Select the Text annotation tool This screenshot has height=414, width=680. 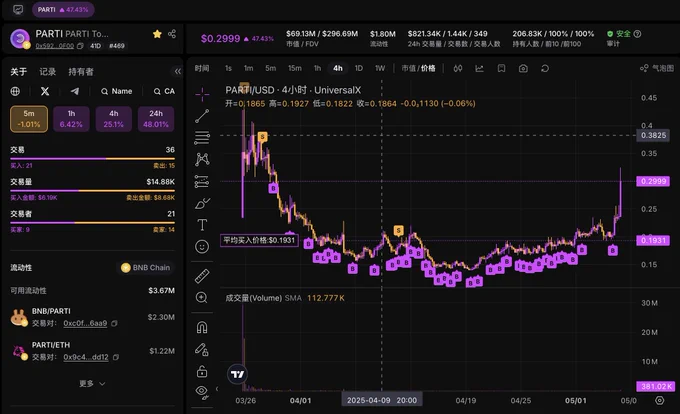coord(202,225)
